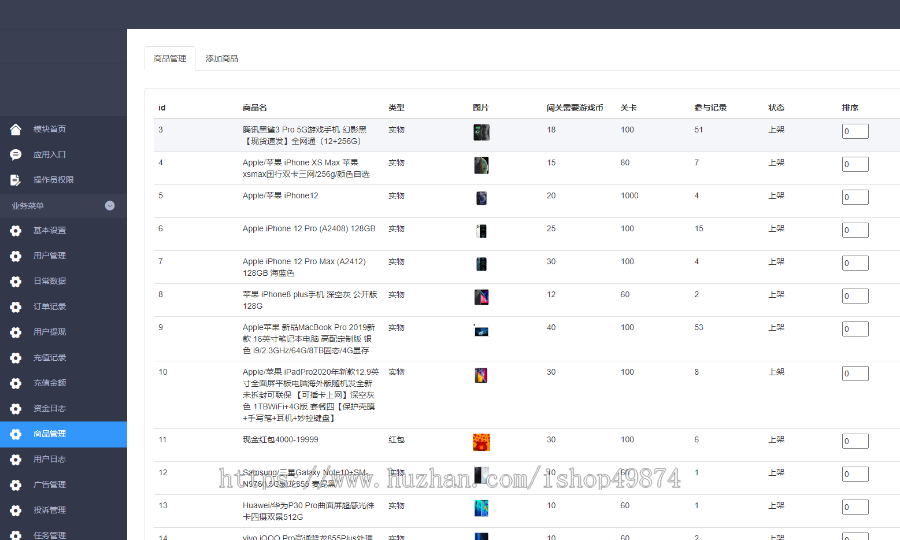Viewport: 900px width, 540px height.
Task: Open thumbnail of iPhone8 plus row
Action: click(x=481, y=297)
